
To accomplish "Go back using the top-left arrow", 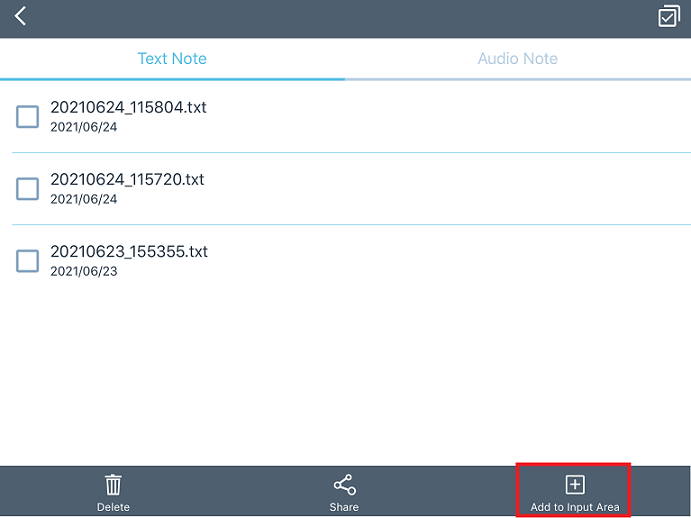I will tap(21, 16).
